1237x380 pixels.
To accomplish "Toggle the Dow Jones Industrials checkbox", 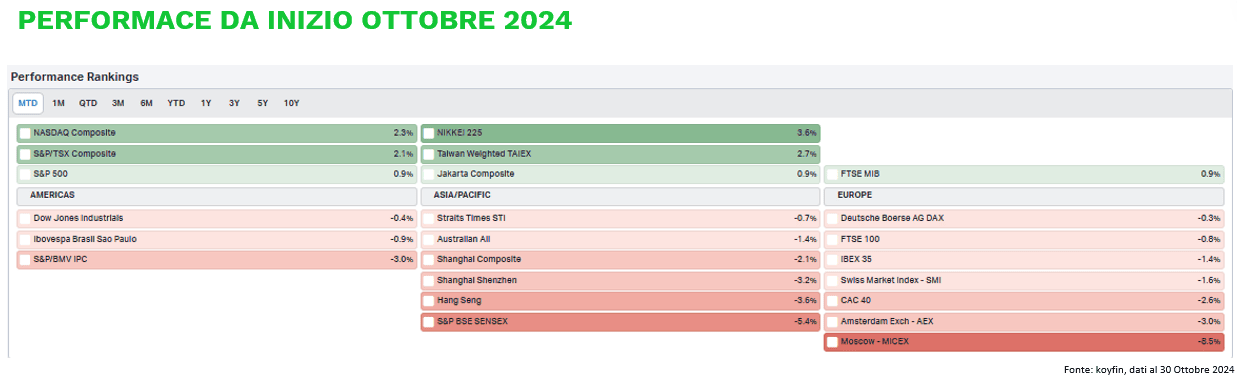I will click(25, 218).
